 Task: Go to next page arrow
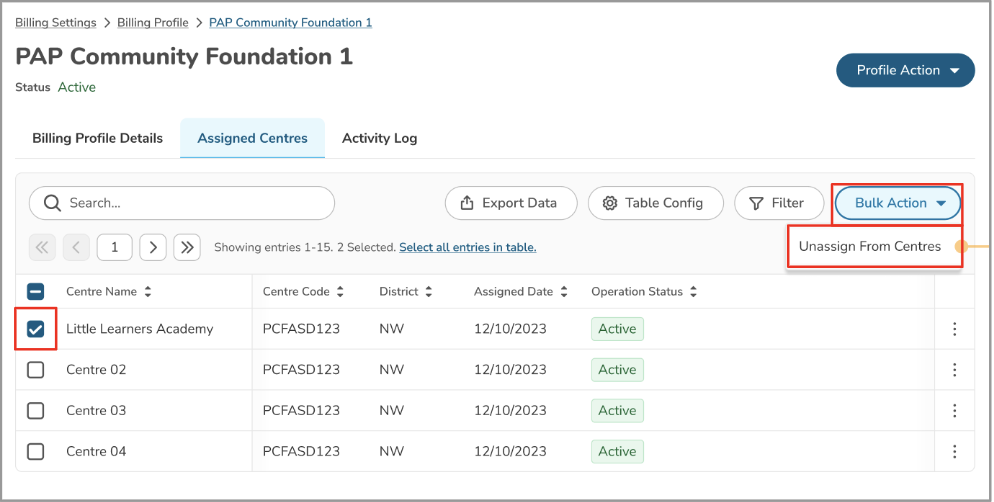[153, 247]
